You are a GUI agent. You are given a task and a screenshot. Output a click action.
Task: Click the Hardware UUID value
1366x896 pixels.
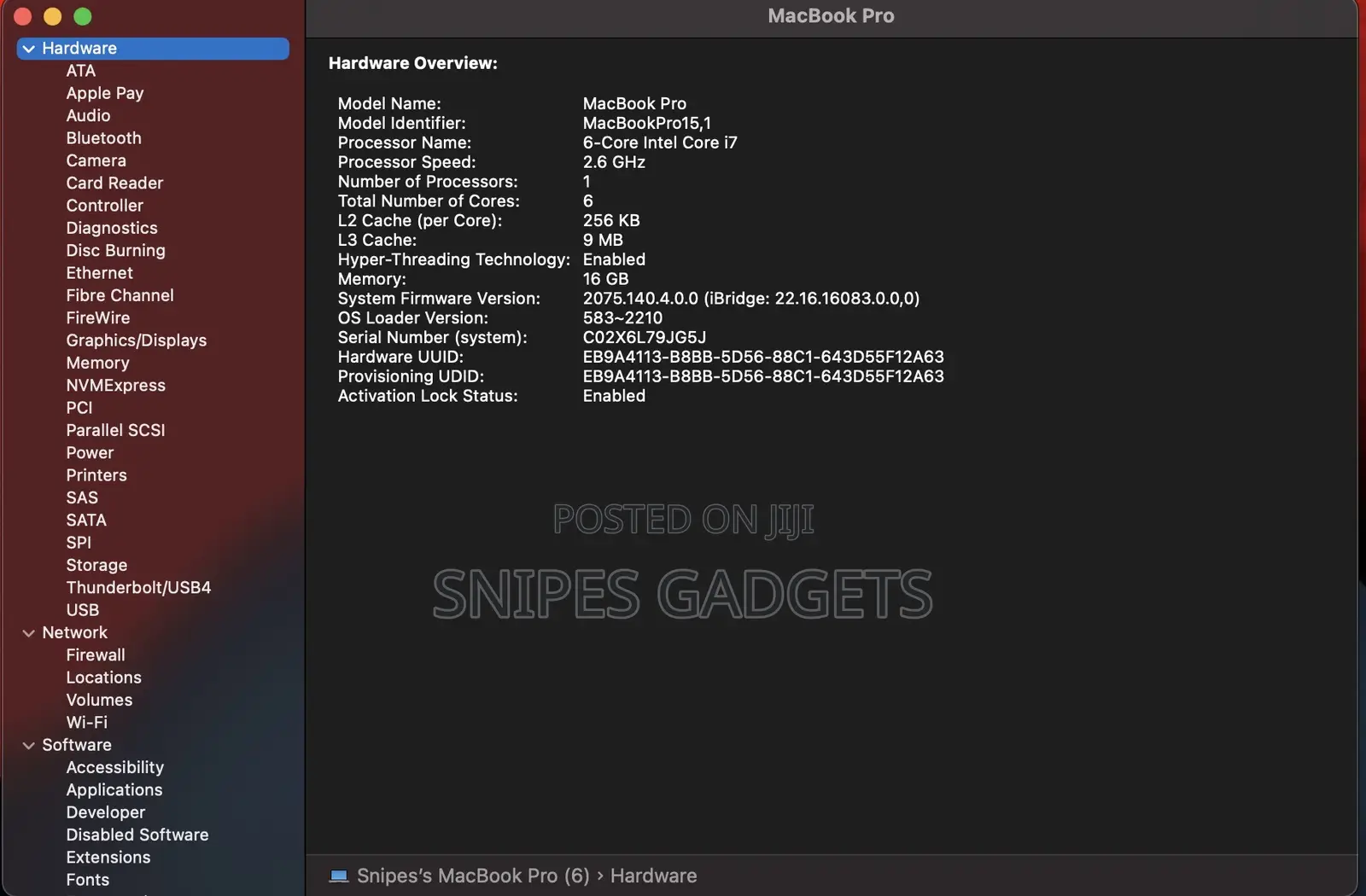[763, 357]
